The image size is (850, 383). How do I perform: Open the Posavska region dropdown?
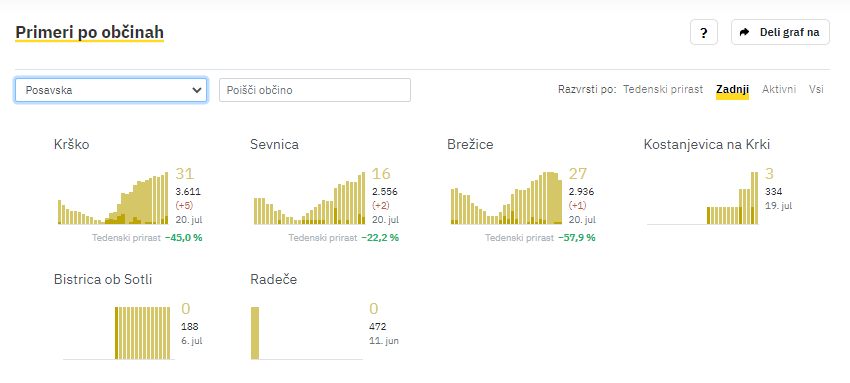[x=111, y=90]
